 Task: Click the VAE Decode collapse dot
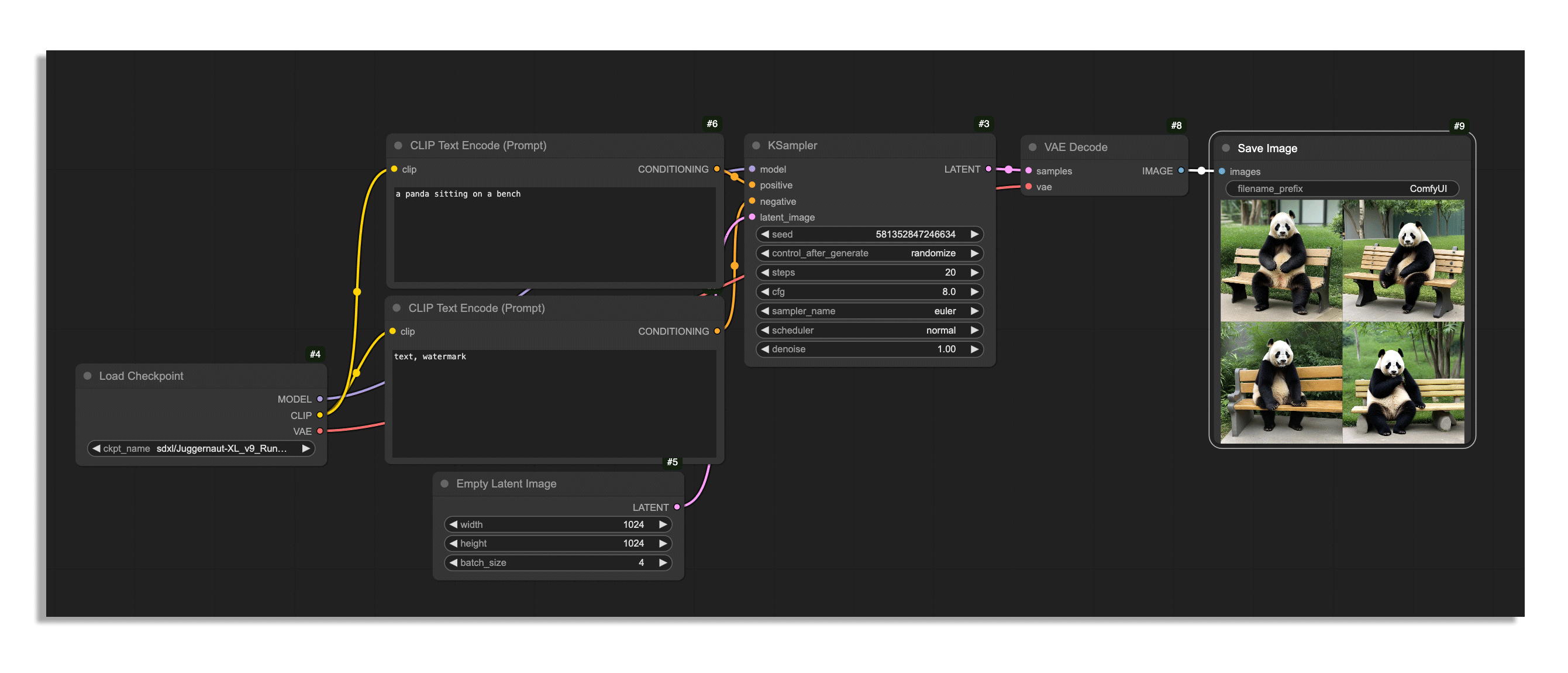pos(1032,147)
